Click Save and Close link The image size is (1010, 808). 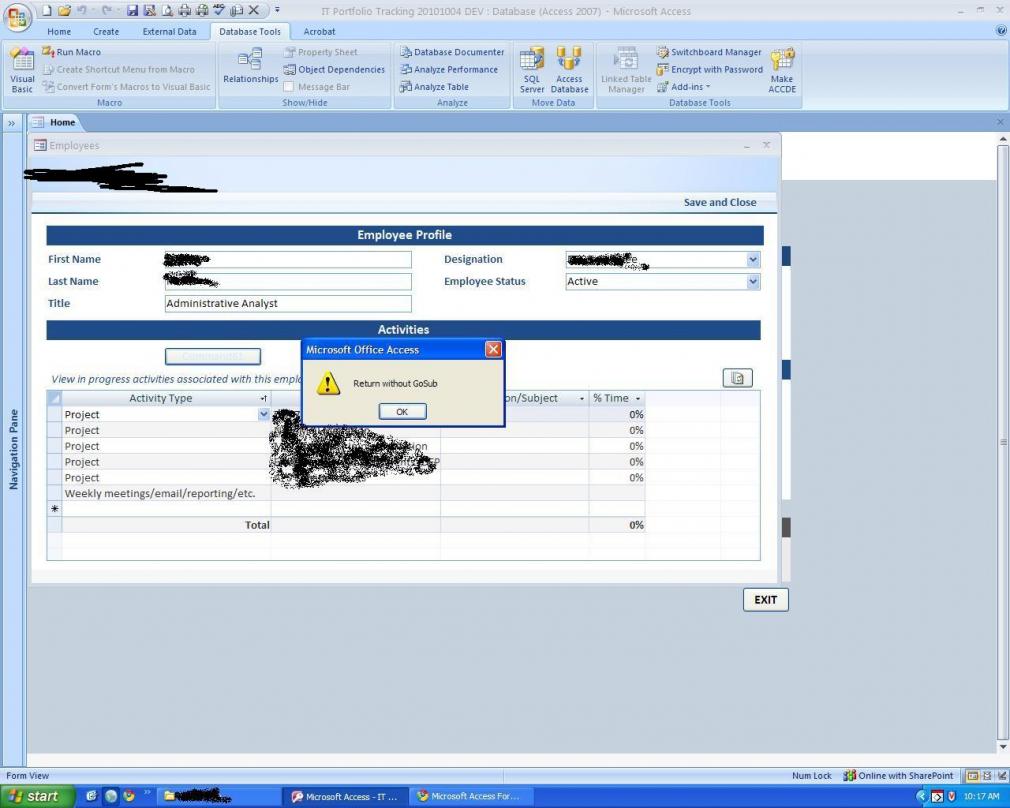pos(720,202)
